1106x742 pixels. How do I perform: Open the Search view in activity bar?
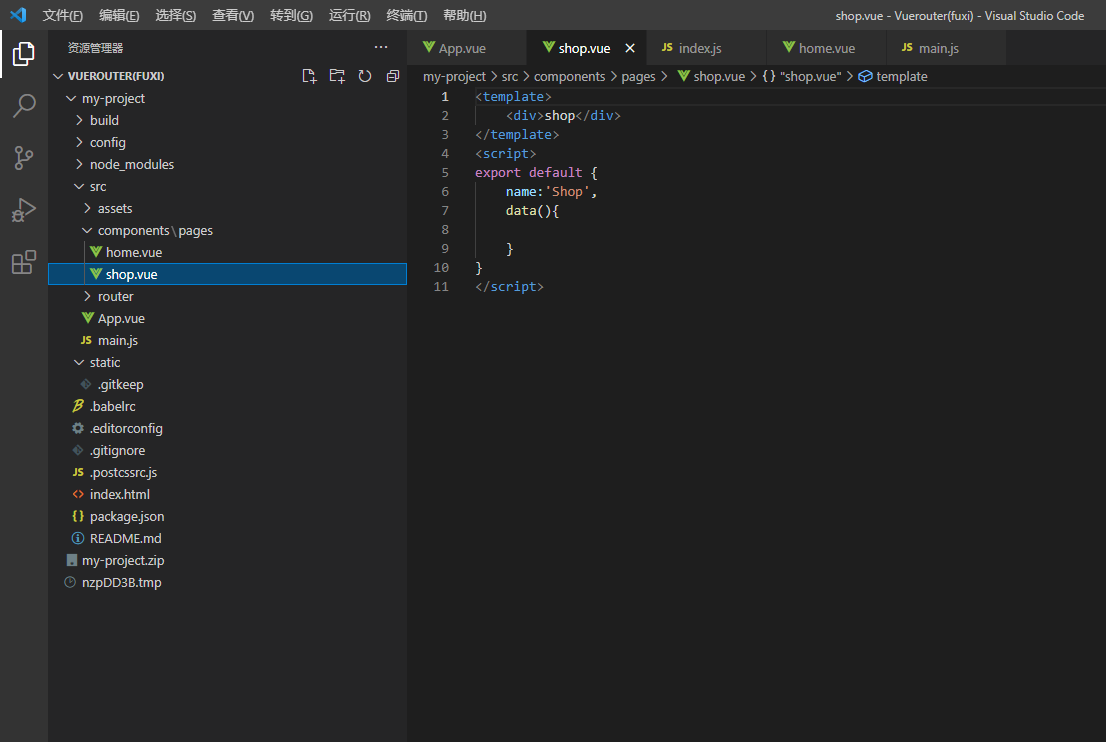pos(23,106)
